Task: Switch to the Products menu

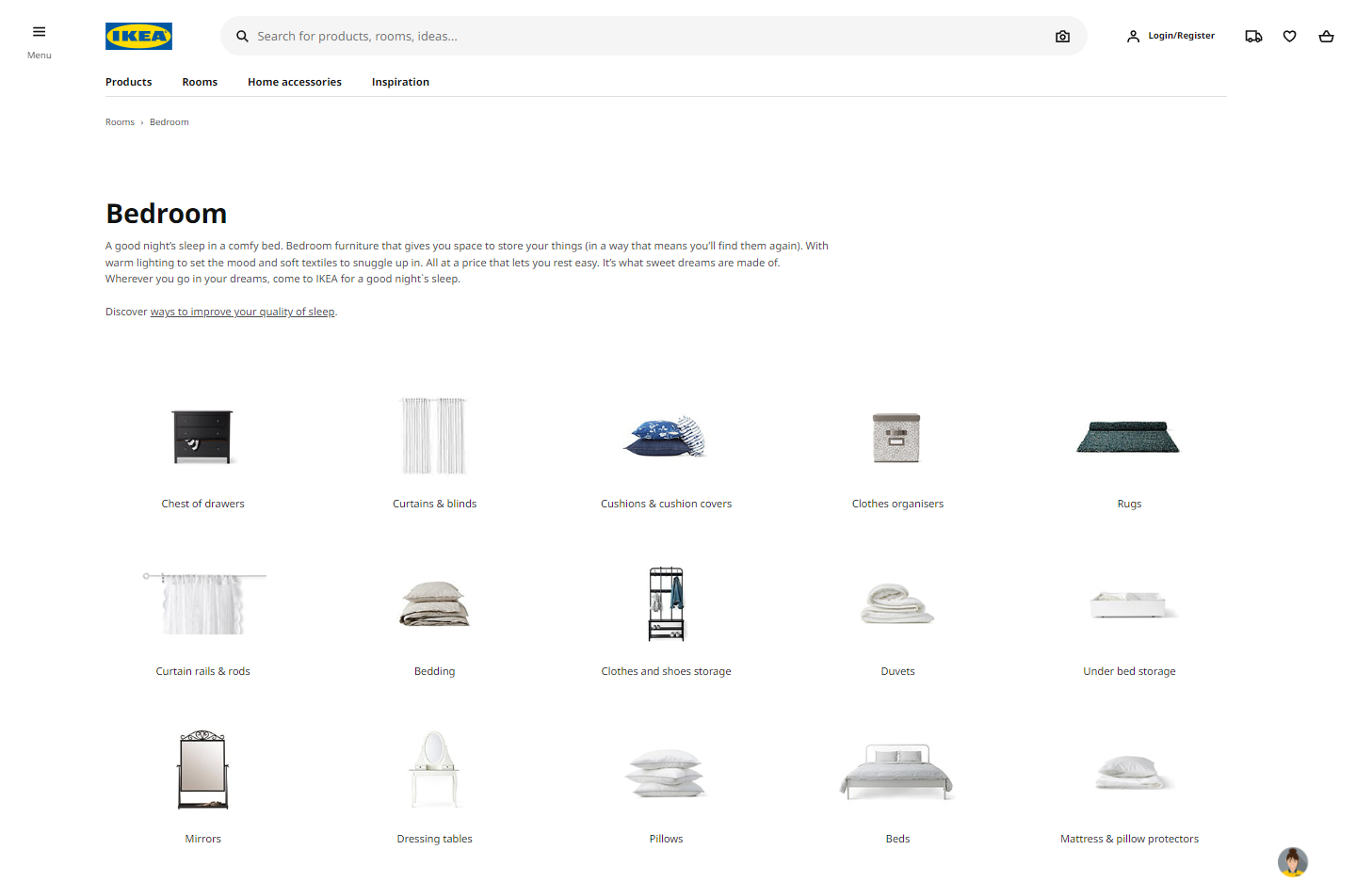Action: point(128,82)
